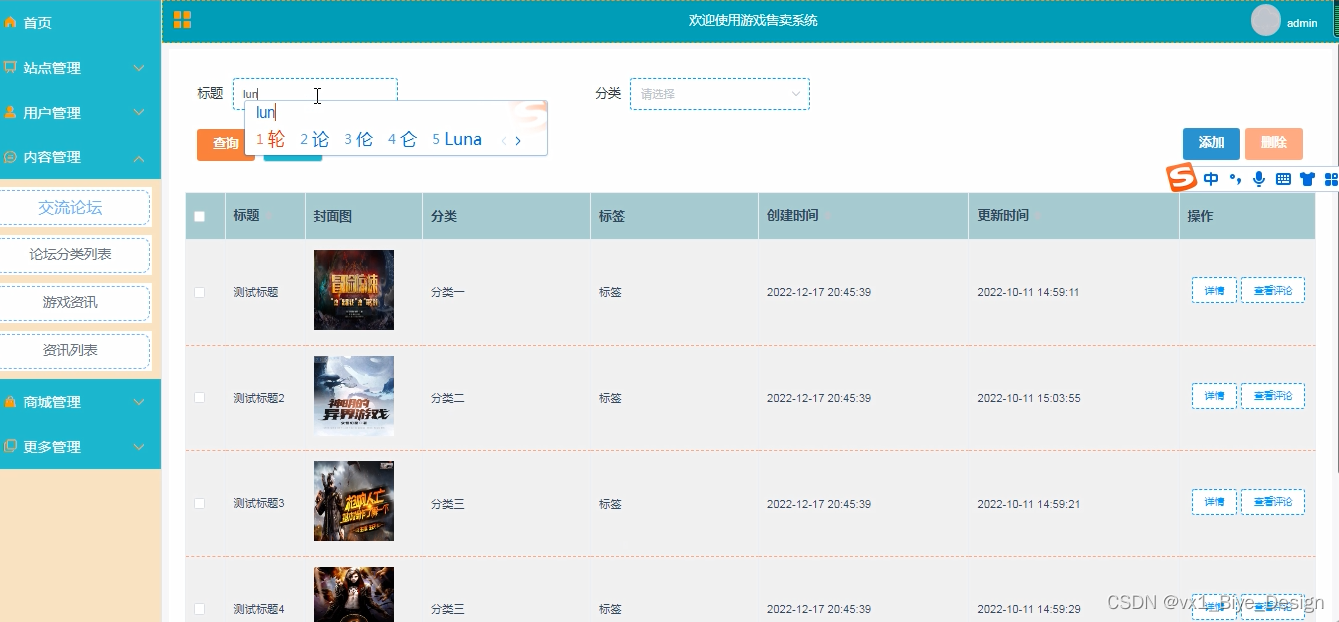Sort by 标题 column header
1339x622 pixels.
click(x=247, y=216)
